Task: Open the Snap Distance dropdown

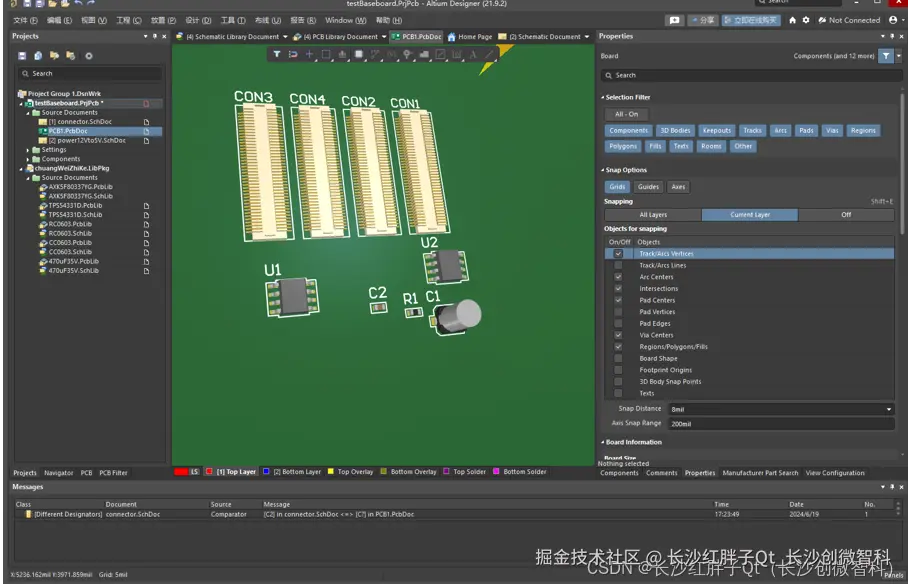Action: tap(888, 409)
